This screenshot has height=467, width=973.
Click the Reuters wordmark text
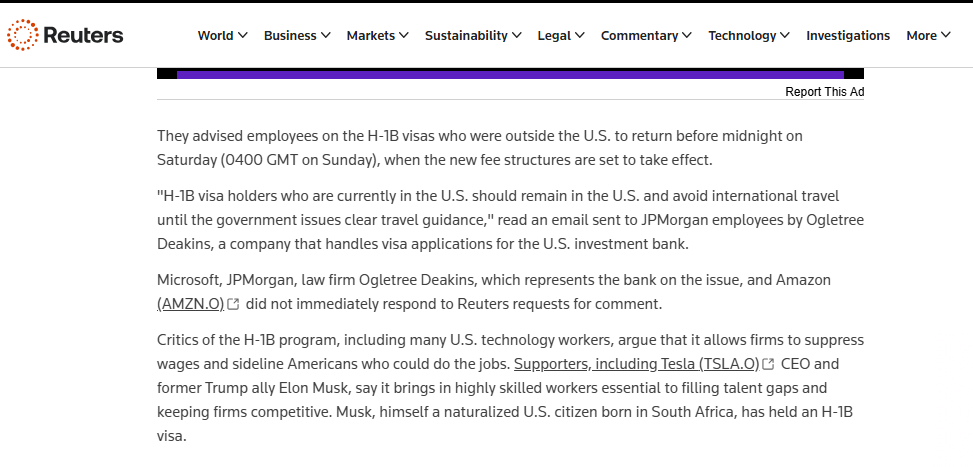coord(84,35)
